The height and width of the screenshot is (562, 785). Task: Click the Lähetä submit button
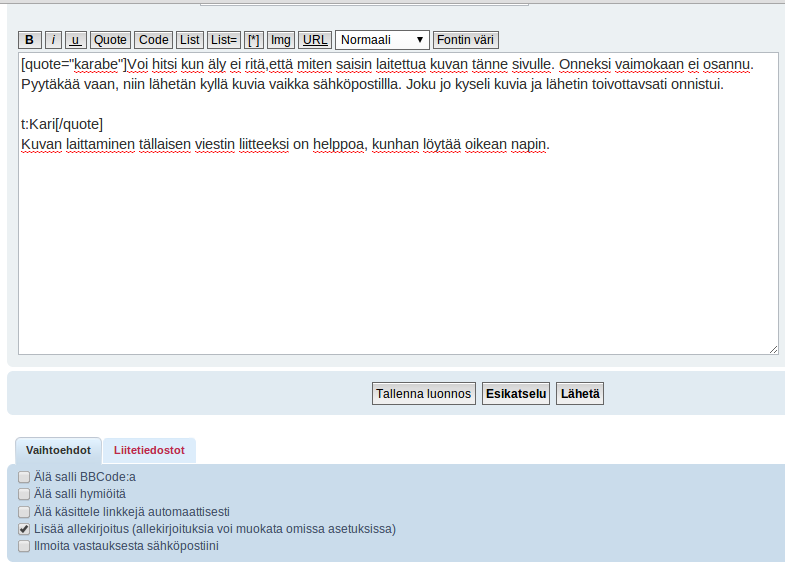pos(580,394)
